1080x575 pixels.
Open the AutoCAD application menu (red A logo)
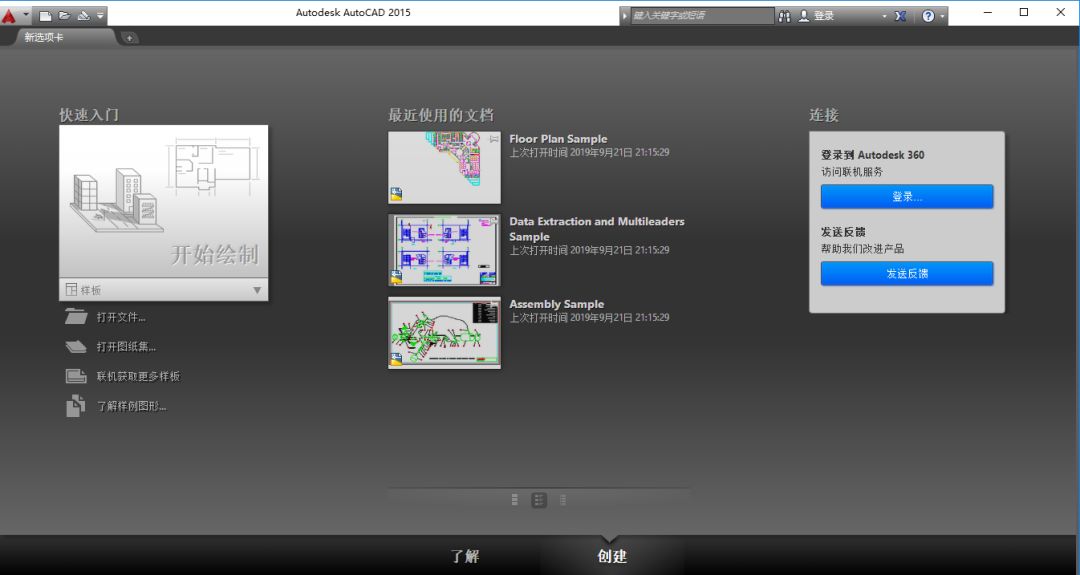[9, 15]
